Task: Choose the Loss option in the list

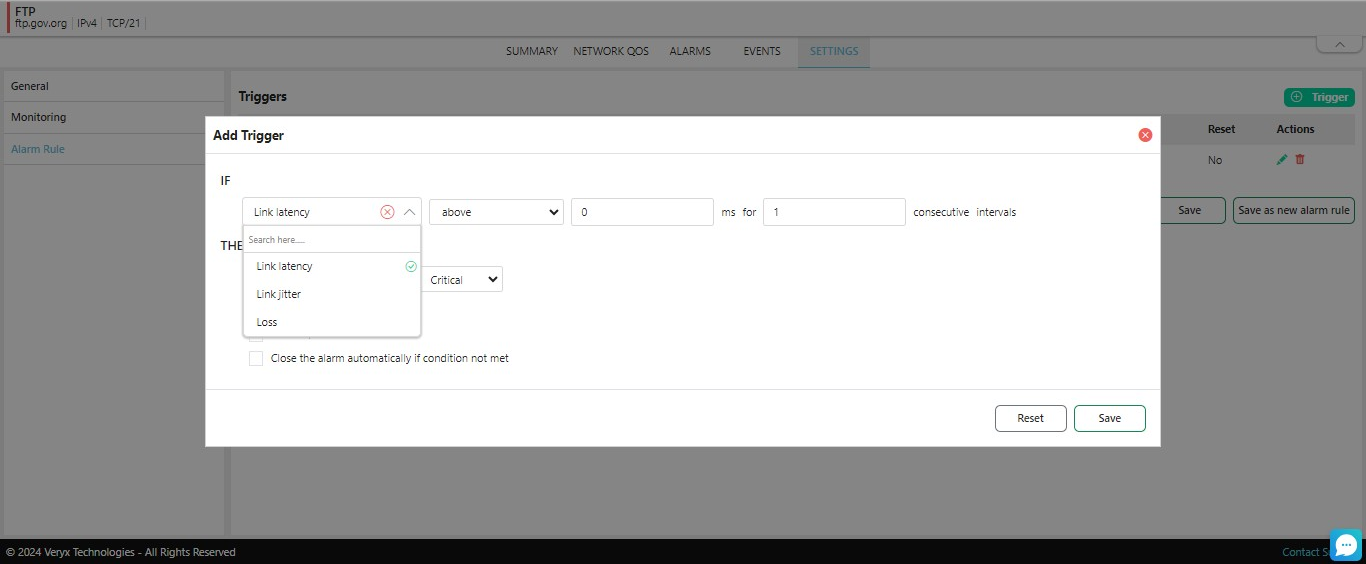Action: pos(267,322)
